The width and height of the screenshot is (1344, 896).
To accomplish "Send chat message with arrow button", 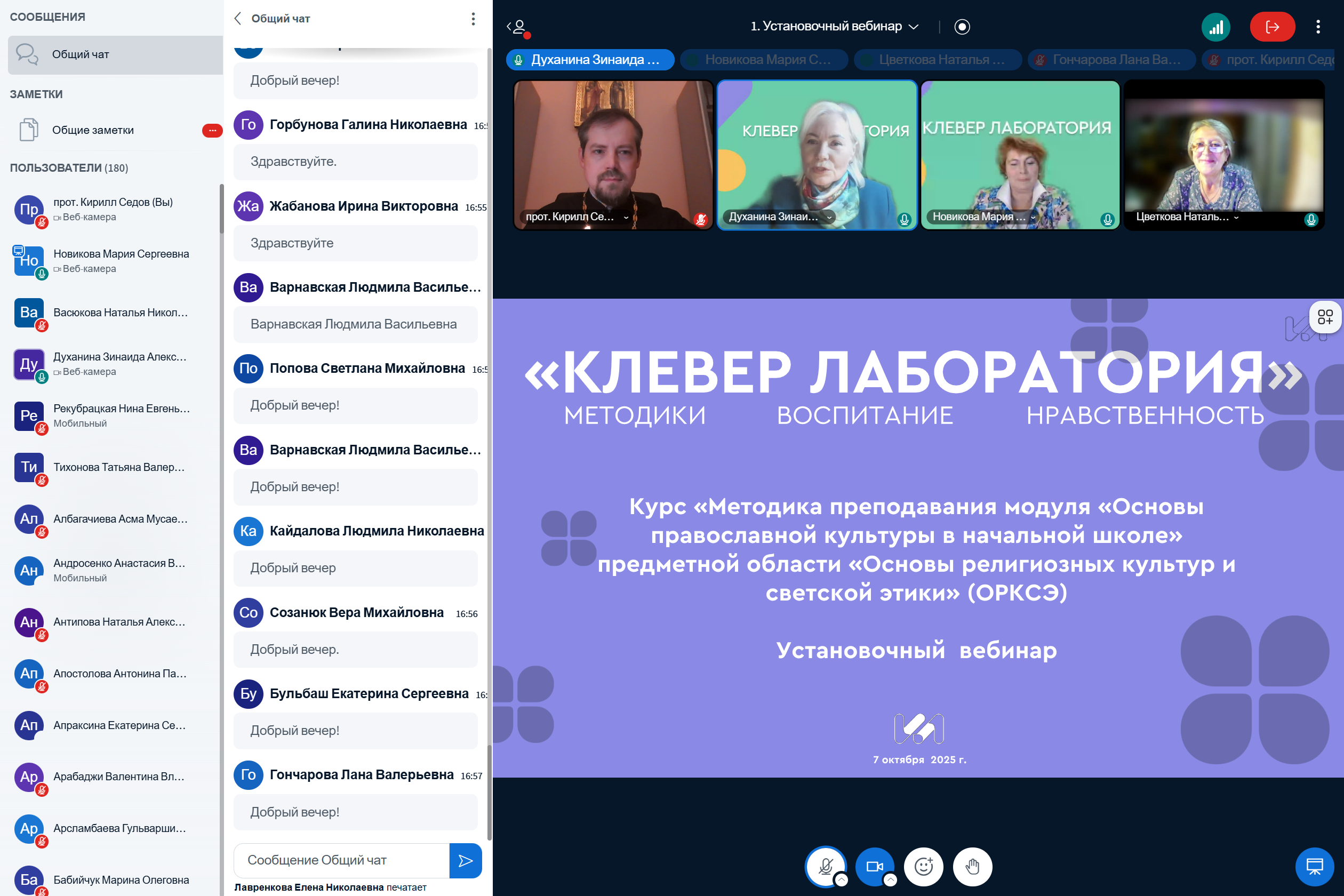I will [465, 860].
